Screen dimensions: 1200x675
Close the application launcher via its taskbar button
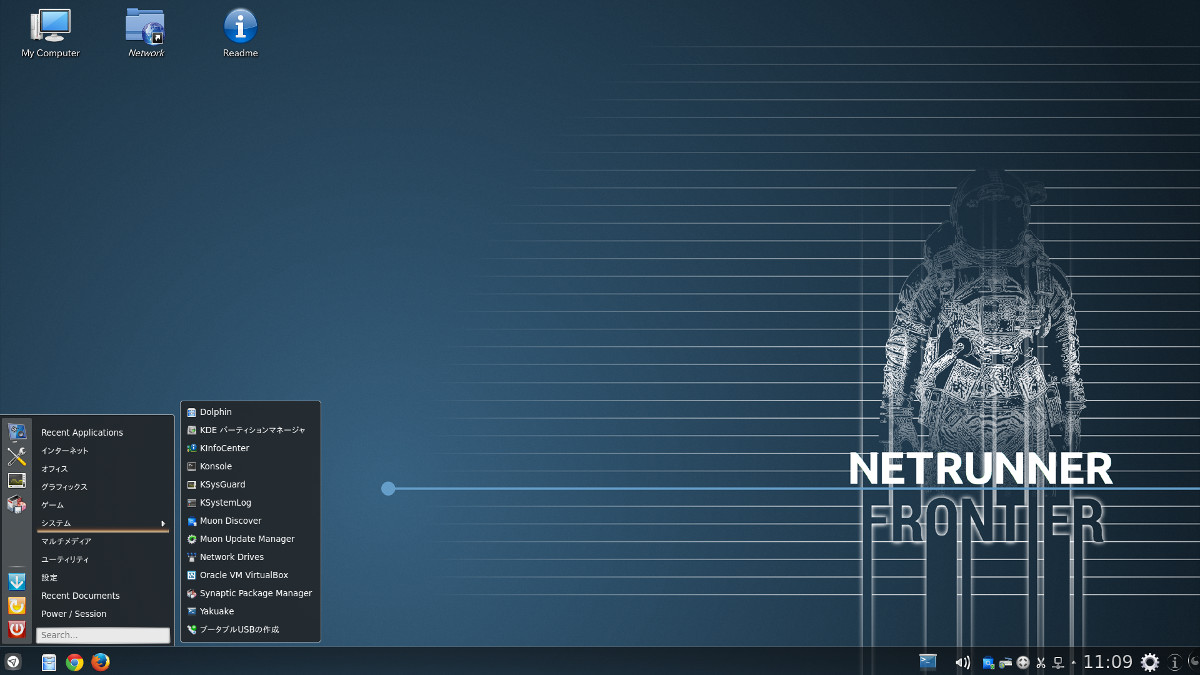coord(12,662)
